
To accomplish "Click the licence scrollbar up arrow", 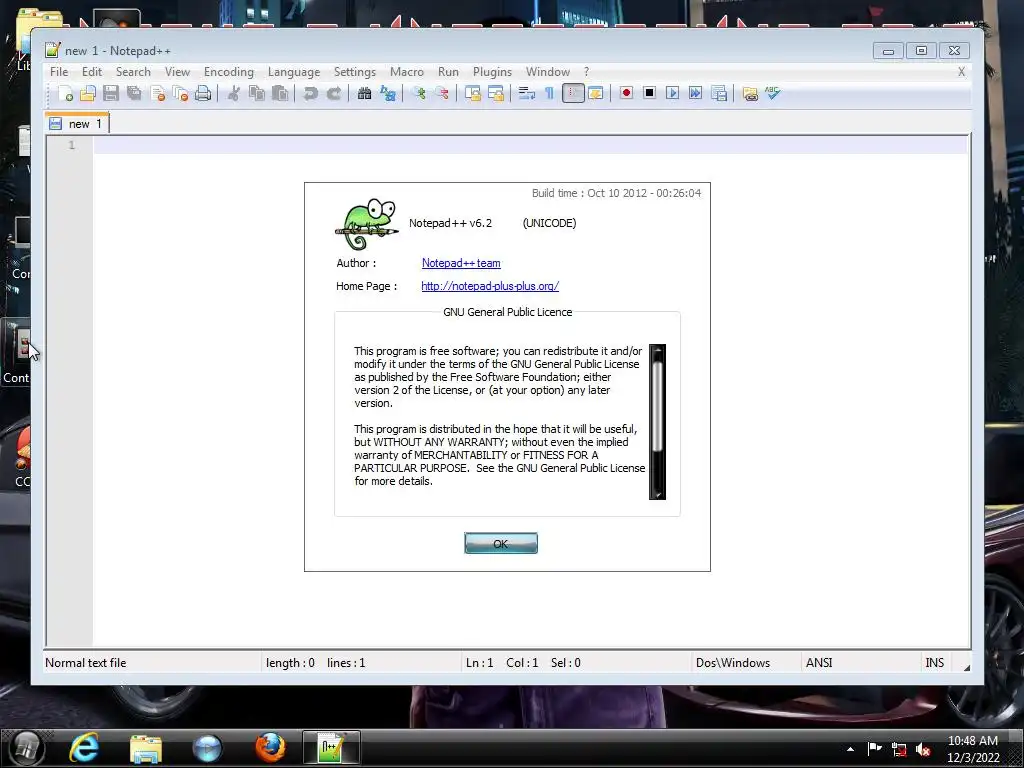I will [658, 350].
